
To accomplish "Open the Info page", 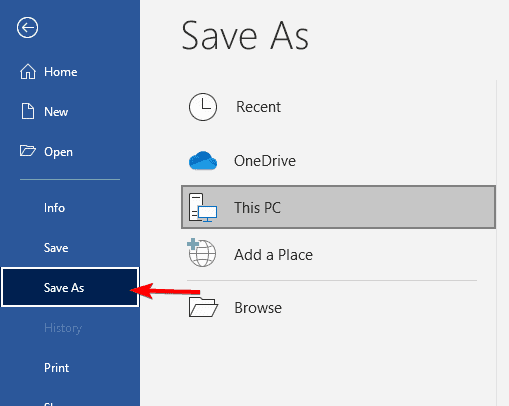I will click(x=54, y=208).
